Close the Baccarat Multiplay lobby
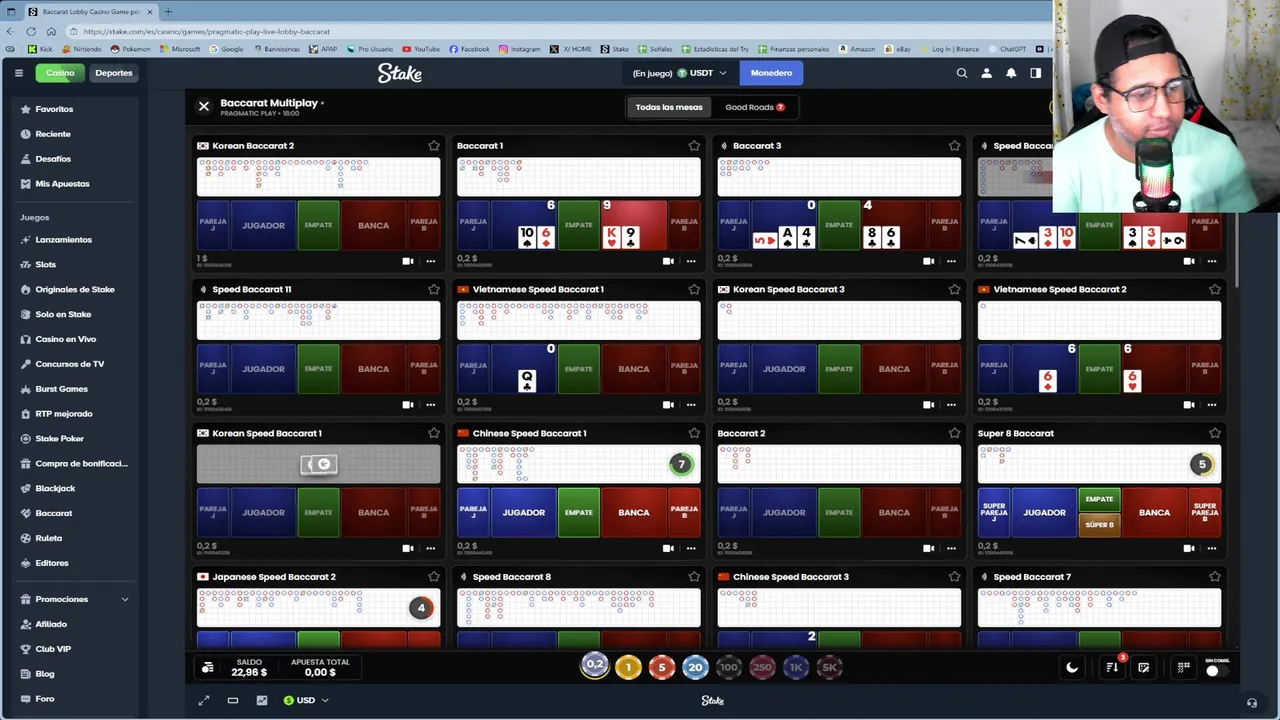 click(204, 106)
